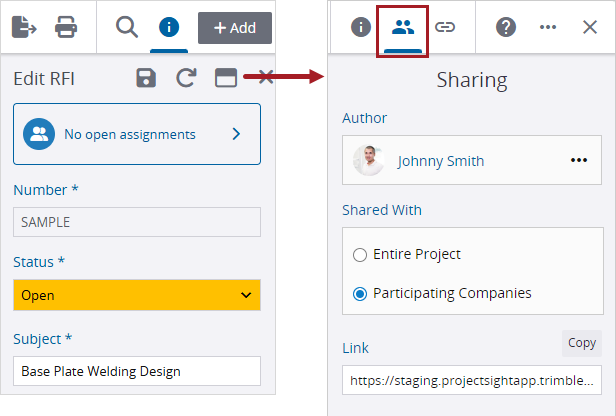616x416 pixels.
Task: Click the save icon in Edit RFI
Action: point(146,79)
